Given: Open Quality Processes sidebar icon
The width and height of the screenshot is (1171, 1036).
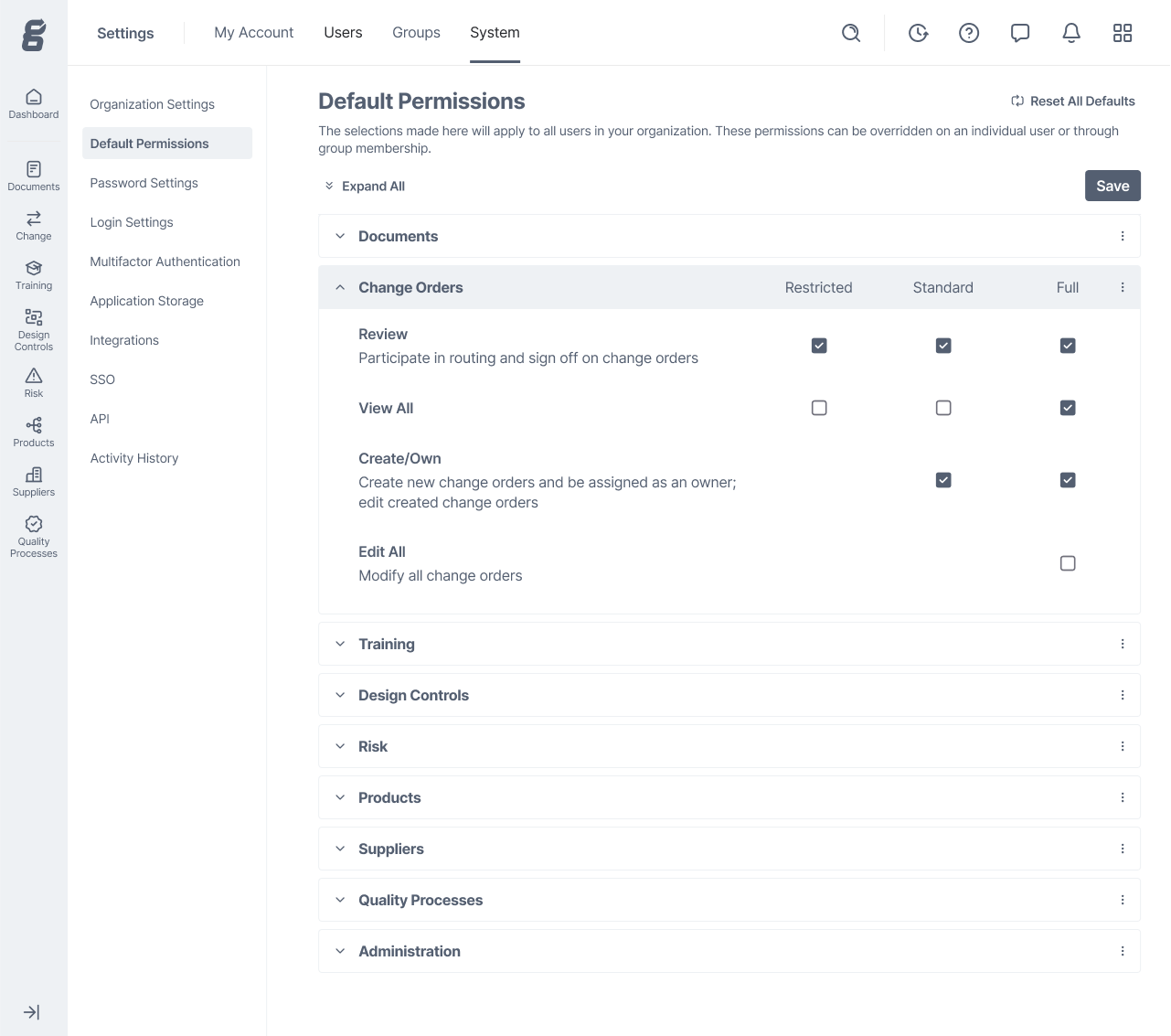Looking at the screenshot, I should pyautogui.click(x=33, y=534).
